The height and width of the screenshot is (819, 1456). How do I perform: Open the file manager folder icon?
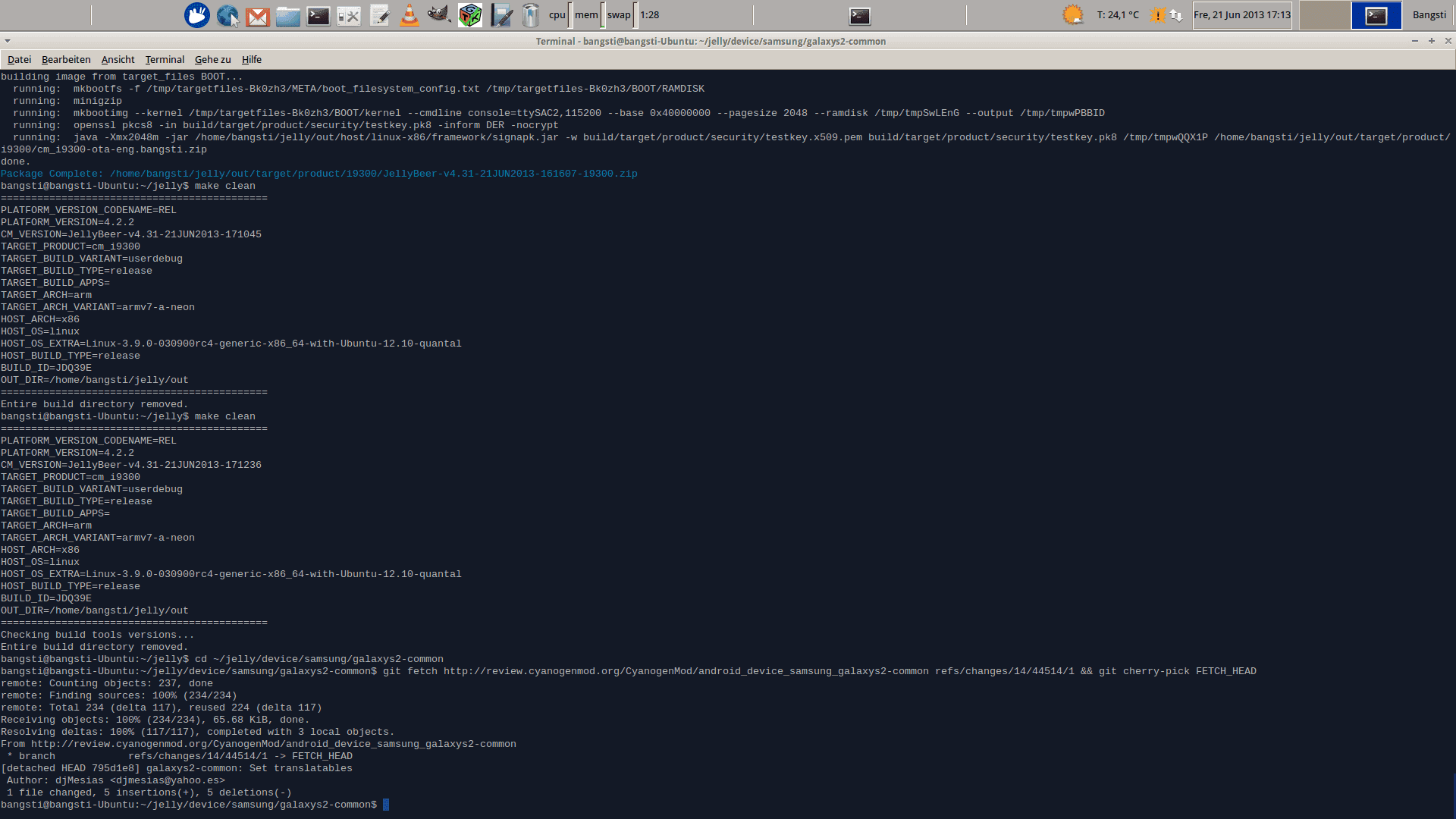pos(288,16)
